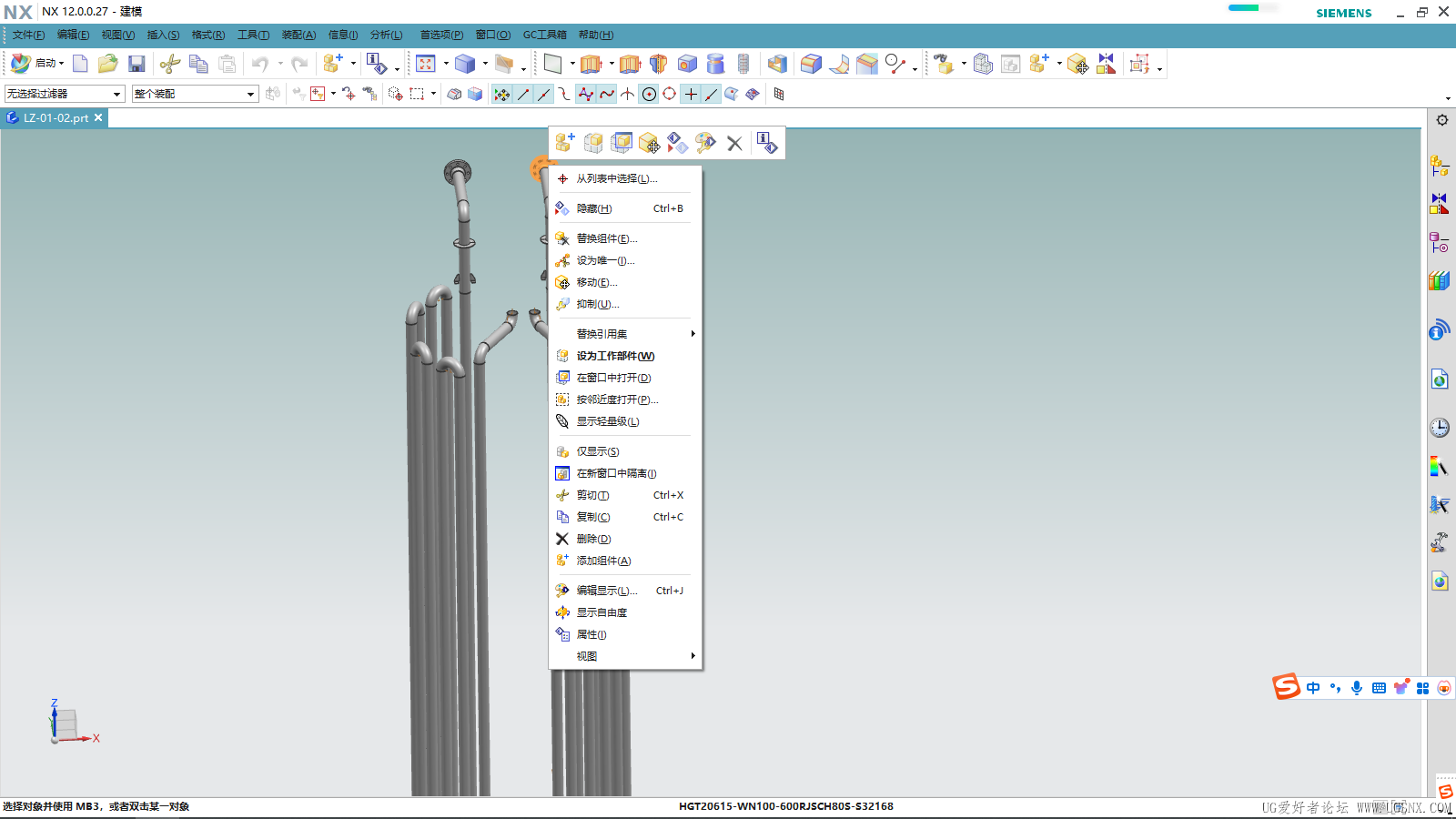Open the 无选择过滤器 selection filter dropdown

tap(65, 94)
